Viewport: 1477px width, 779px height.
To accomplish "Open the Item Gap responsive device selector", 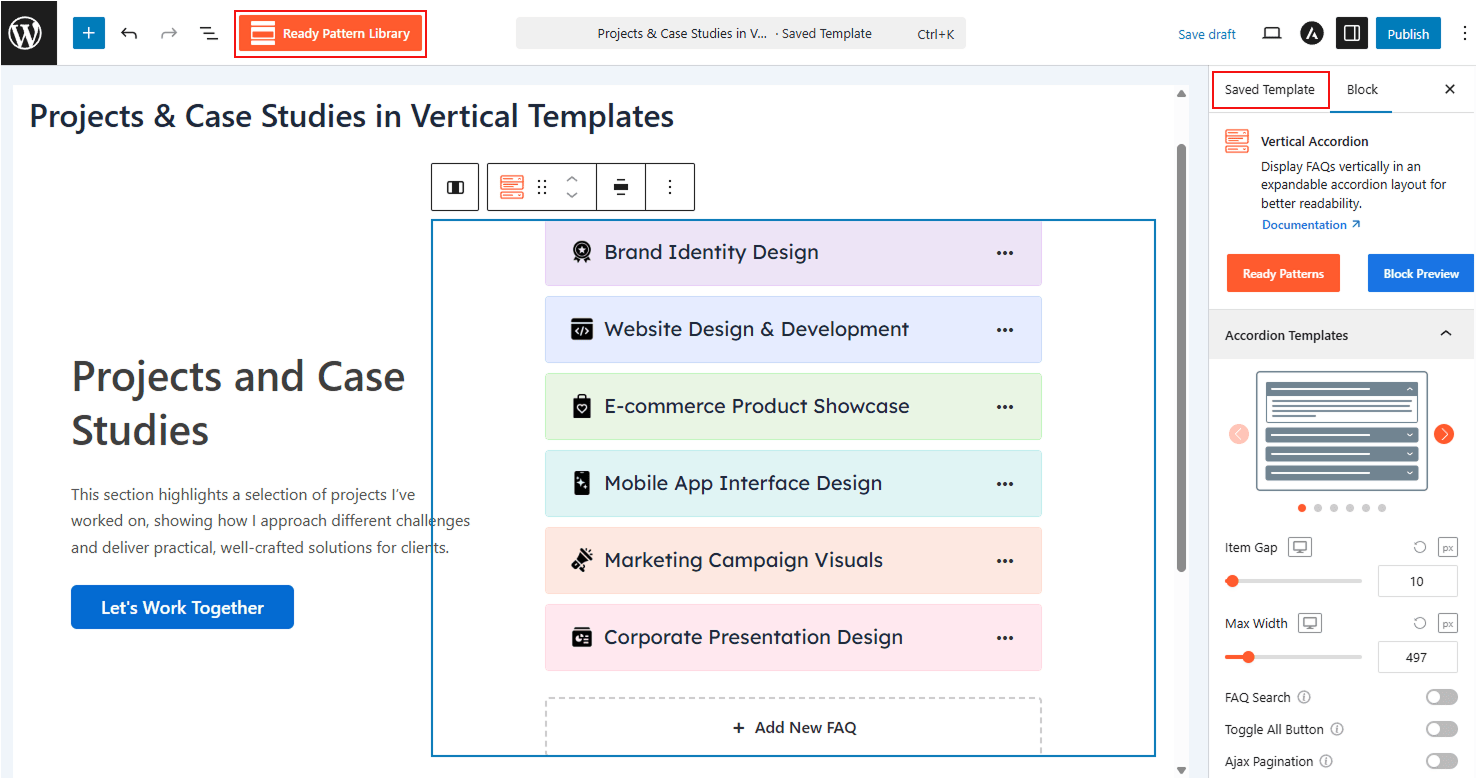I will [1299, 547].
